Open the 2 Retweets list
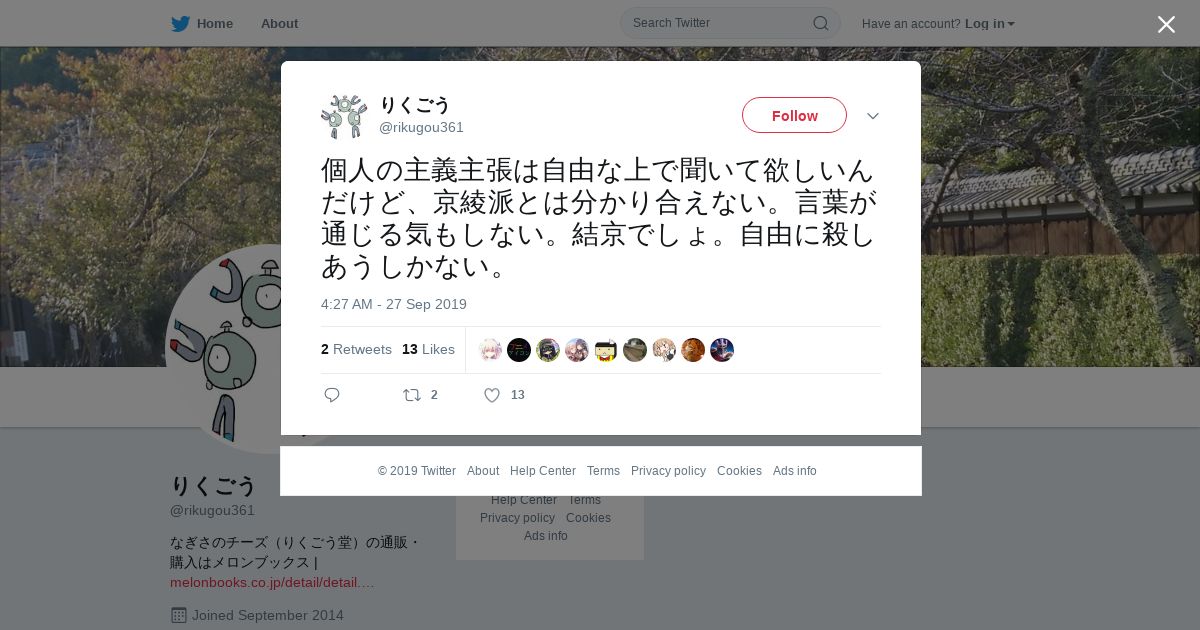Image resolution: width=1200 pixels, height=630 pixels. coord(356,349)
